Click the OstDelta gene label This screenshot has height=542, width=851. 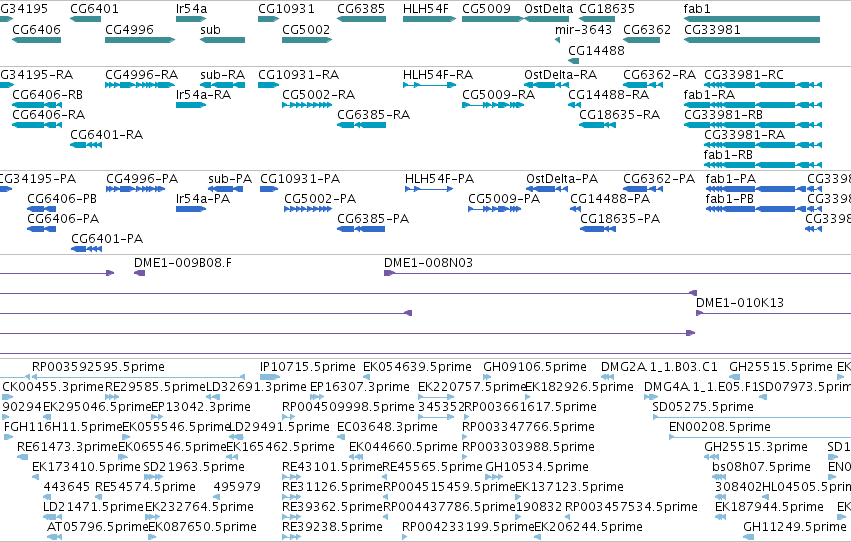pos(548,9)
